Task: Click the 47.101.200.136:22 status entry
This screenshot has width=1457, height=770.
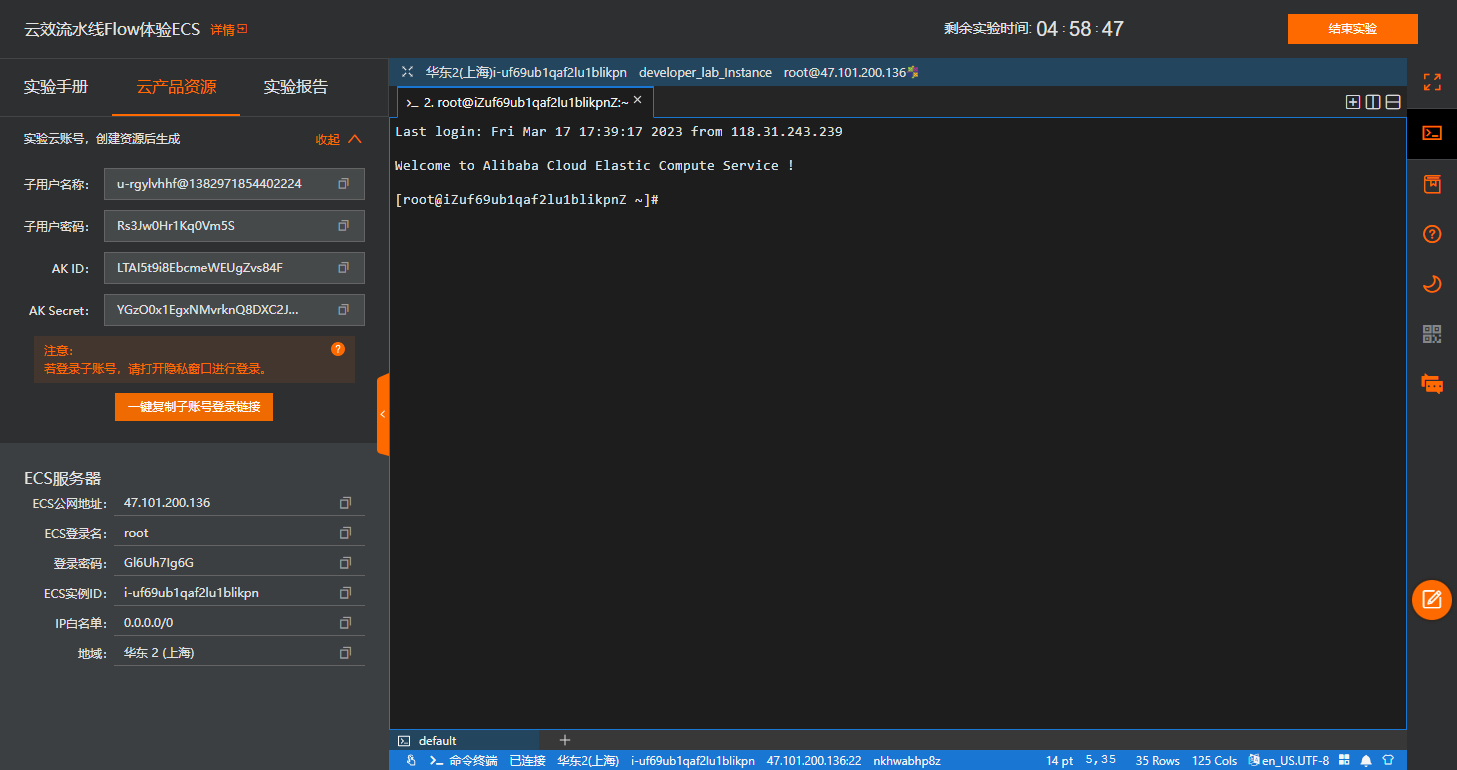Action: (814, 761)
